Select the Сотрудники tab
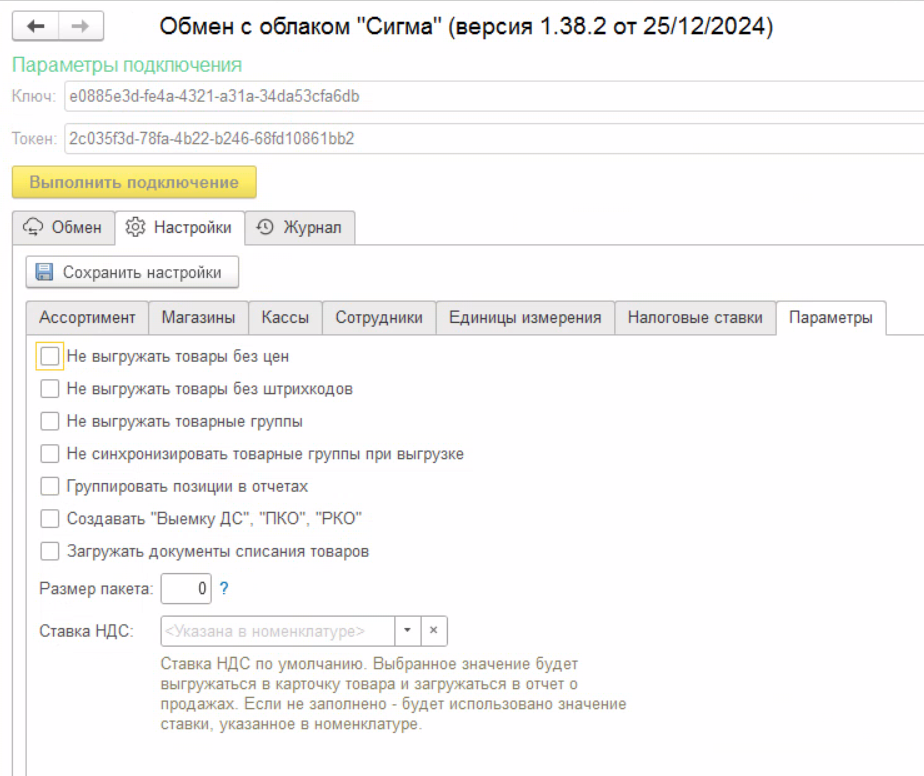 coord(379,318)
